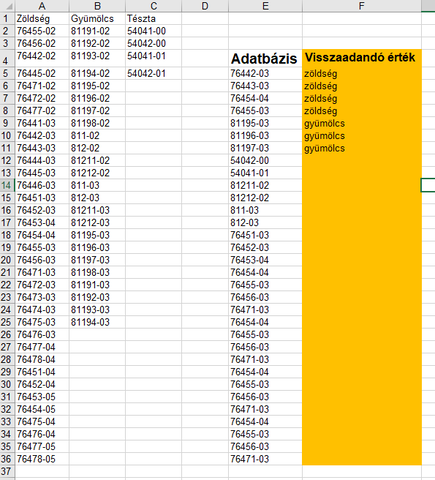
Task: Select the Adatbázis heading cell
Action: (x=265, y=58)
